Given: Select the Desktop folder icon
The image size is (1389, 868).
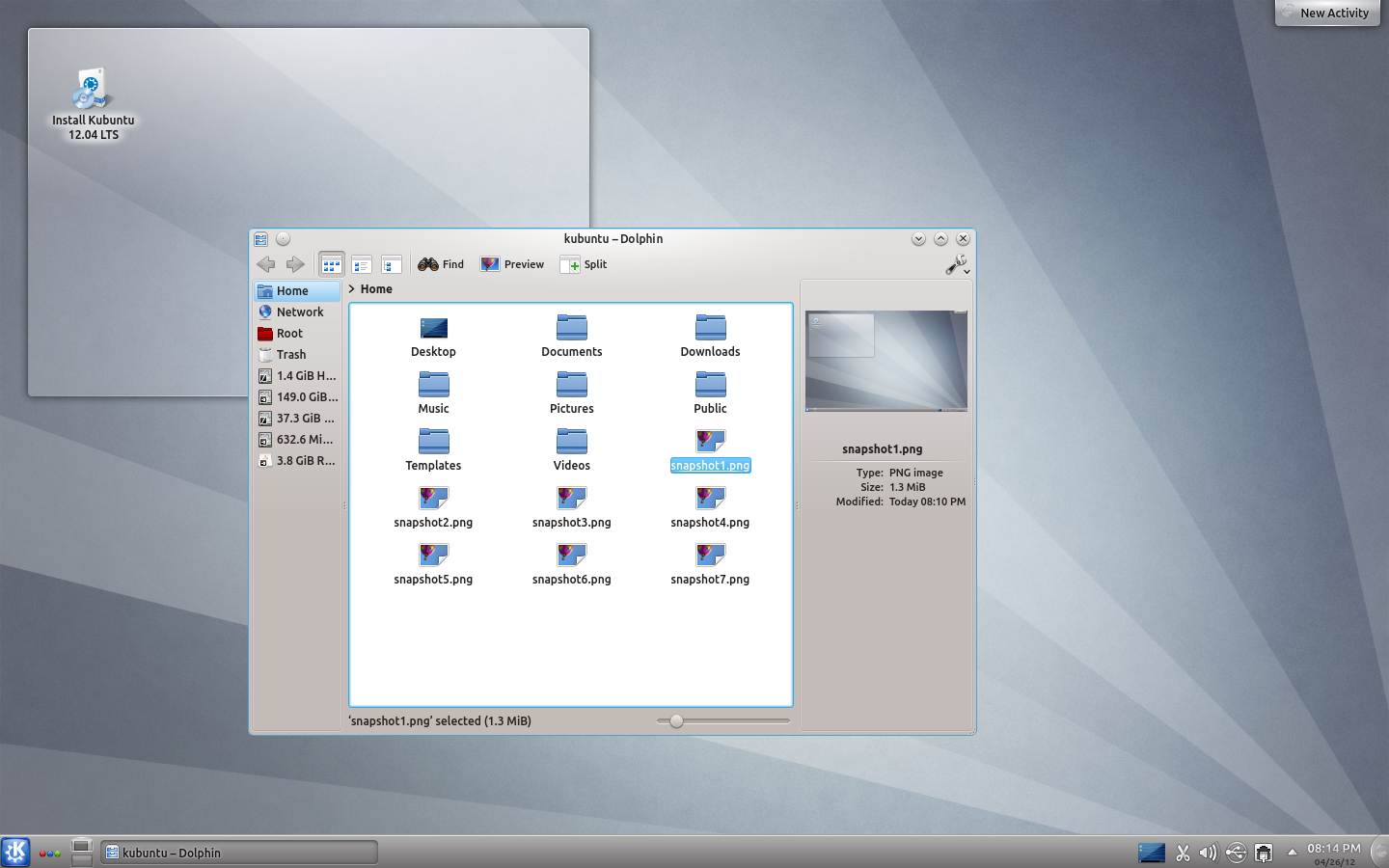Looking at the screenshot, I should [x=433, y=329].
